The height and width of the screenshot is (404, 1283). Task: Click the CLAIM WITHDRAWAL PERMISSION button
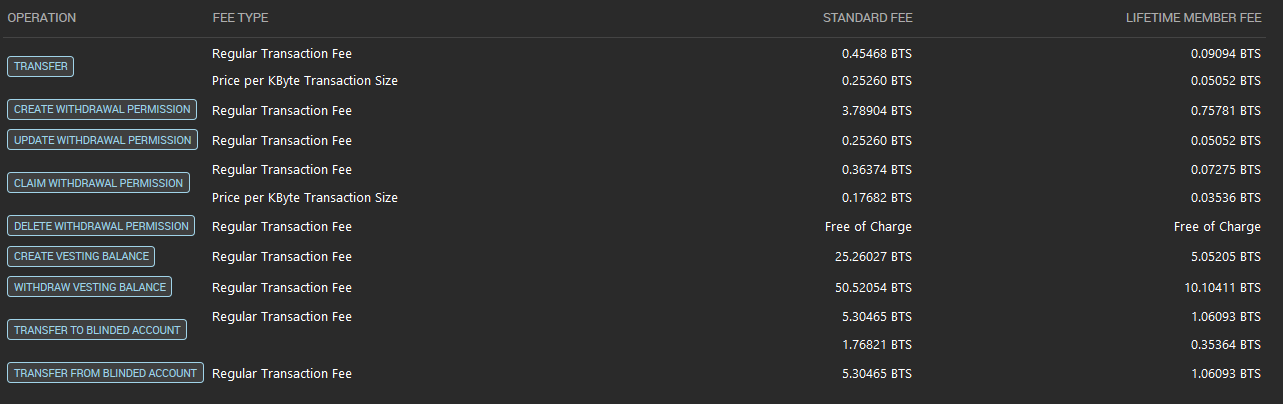coord(99,183)
